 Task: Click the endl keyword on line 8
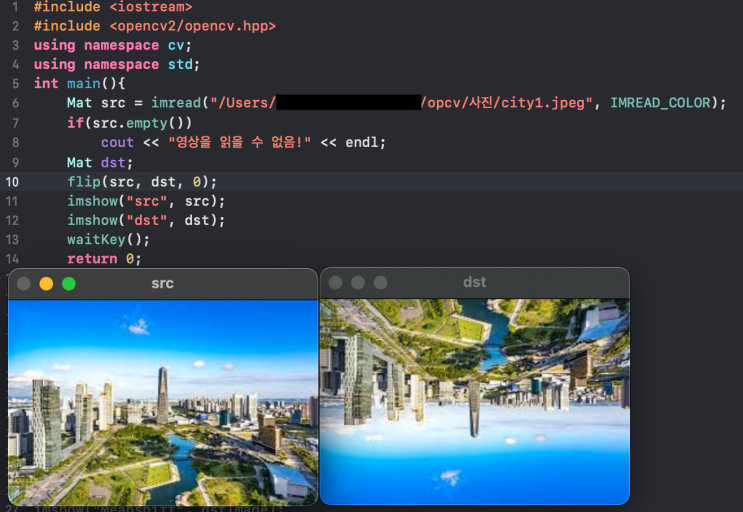[362, 143]
